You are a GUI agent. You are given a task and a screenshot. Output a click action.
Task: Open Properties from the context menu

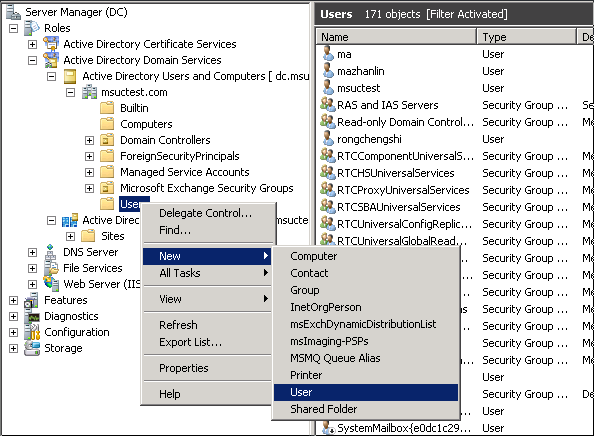208,368
